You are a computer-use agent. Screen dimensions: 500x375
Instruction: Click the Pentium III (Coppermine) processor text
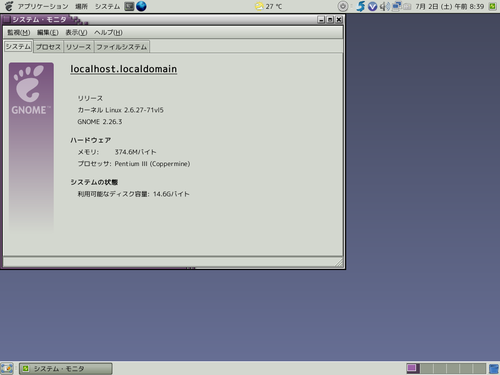point(152,164)
